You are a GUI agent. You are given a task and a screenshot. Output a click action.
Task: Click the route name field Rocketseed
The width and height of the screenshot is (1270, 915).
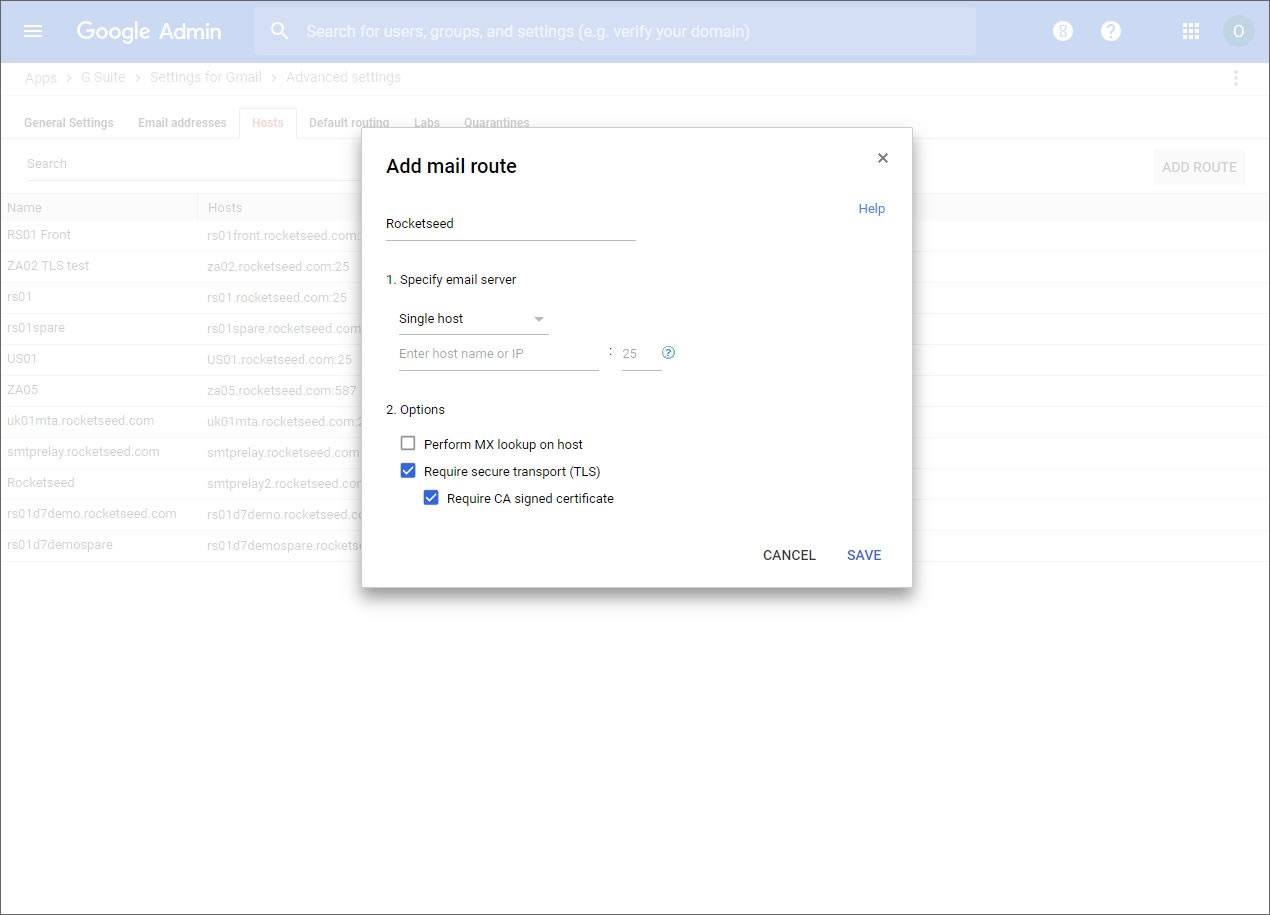510,224
